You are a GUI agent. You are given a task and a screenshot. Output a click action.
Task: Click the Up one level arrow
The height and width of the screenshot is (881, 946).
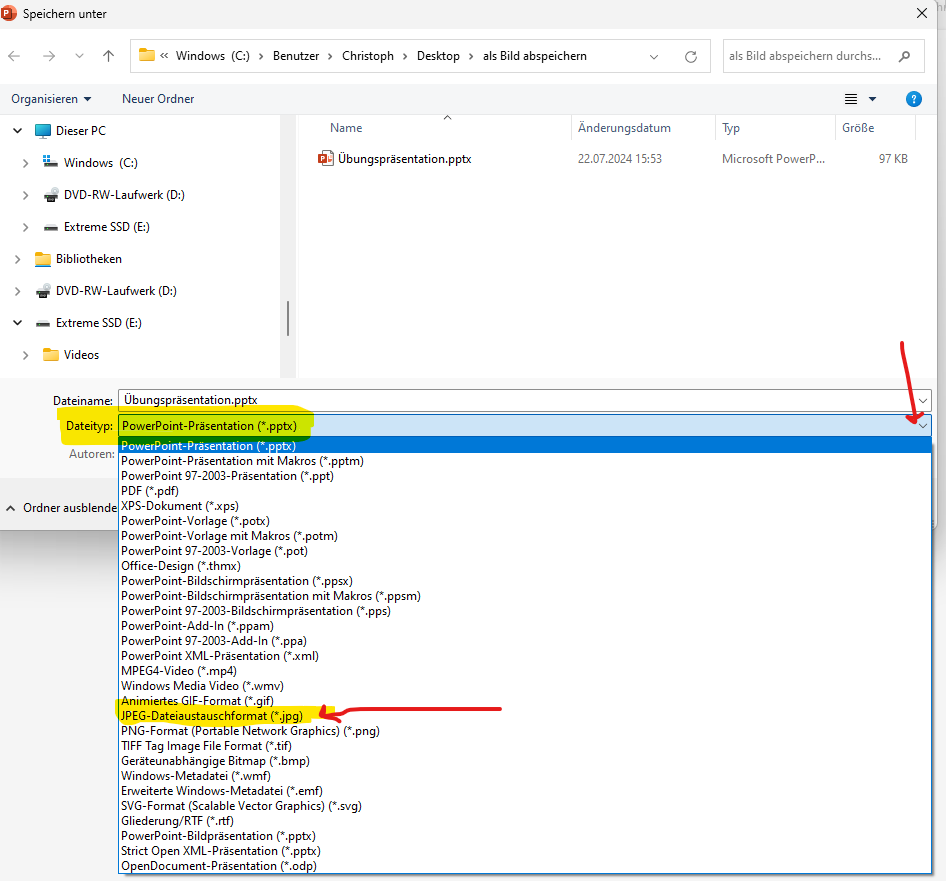[109, 57]
